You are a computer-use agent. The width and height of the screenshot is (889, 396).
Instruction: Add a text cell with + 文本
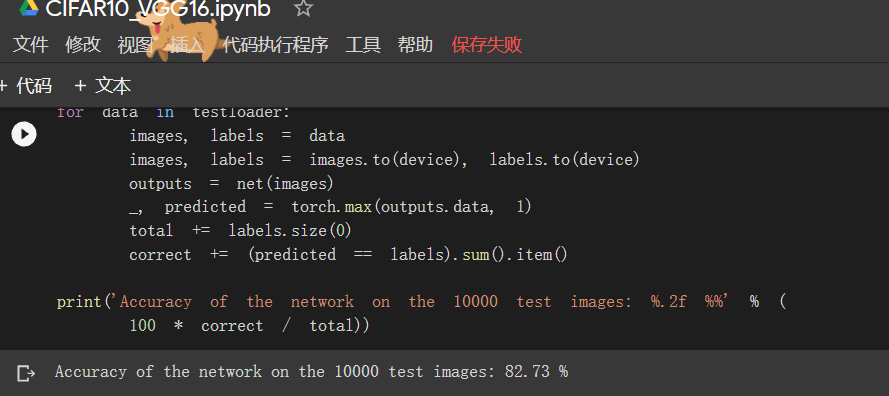pyautogui.click(x=103, y=86)
